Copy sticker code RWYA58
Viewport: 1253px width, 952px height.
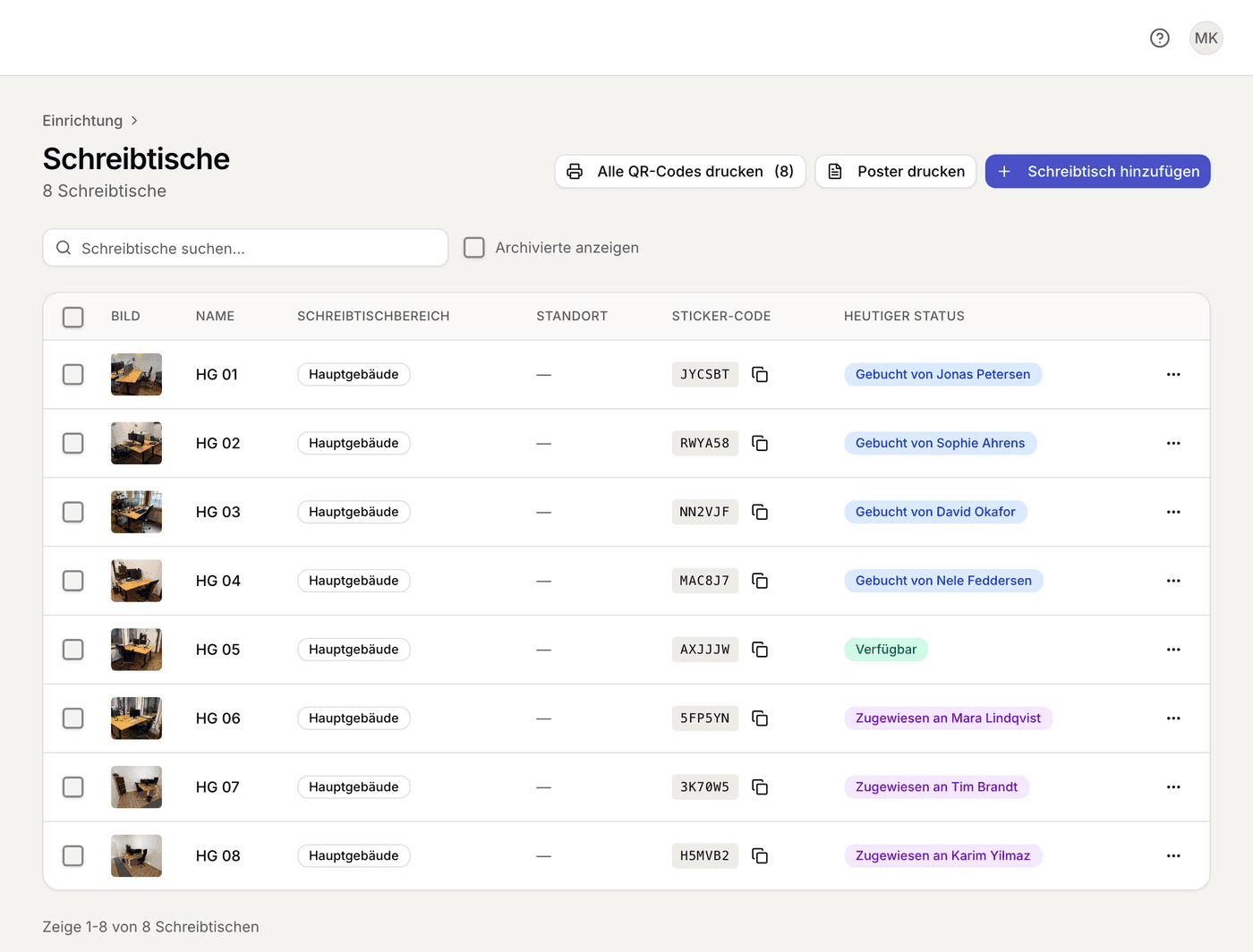click(x=760, y=443)
